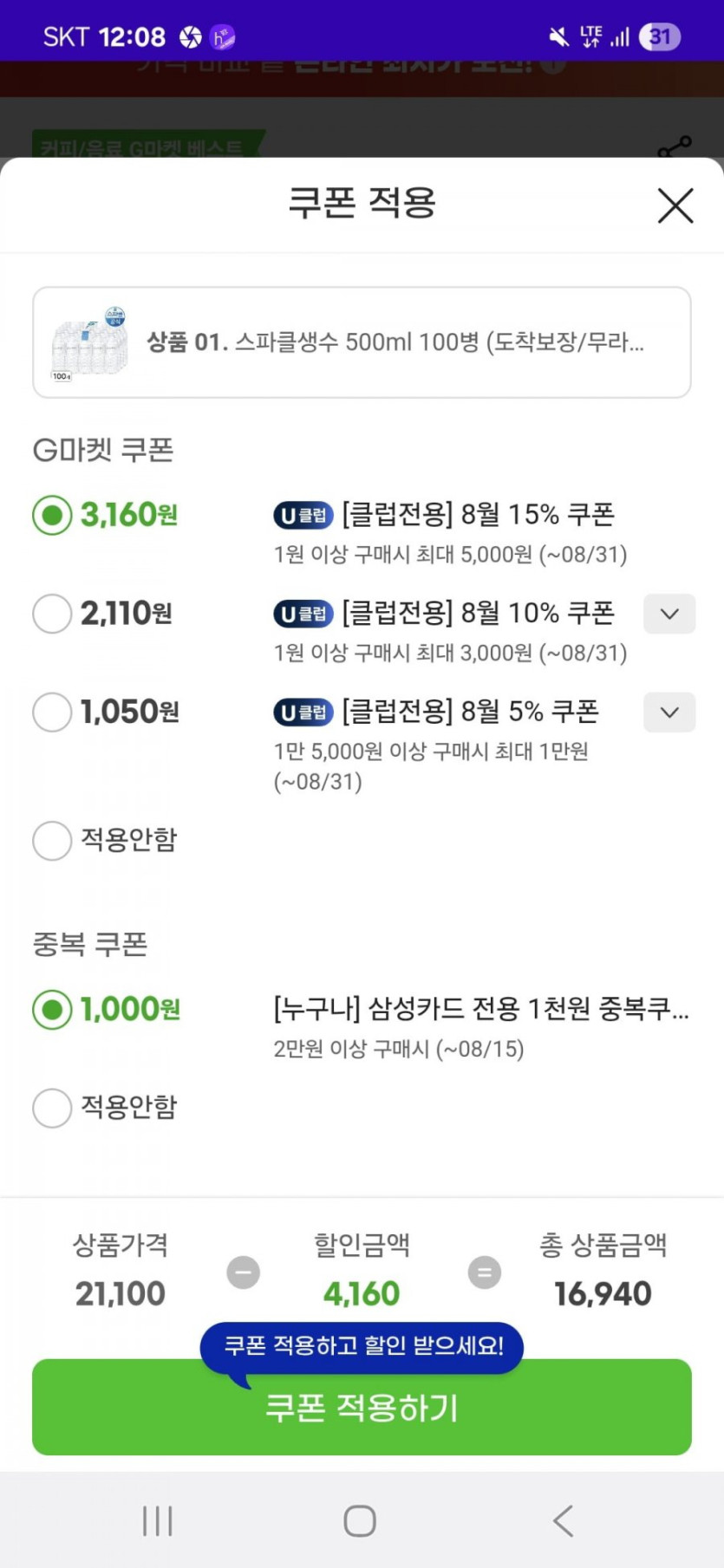Tap the 스파클생수 product thumbnail image
This screenshot has width=724, height=1568.
point(89,343)
